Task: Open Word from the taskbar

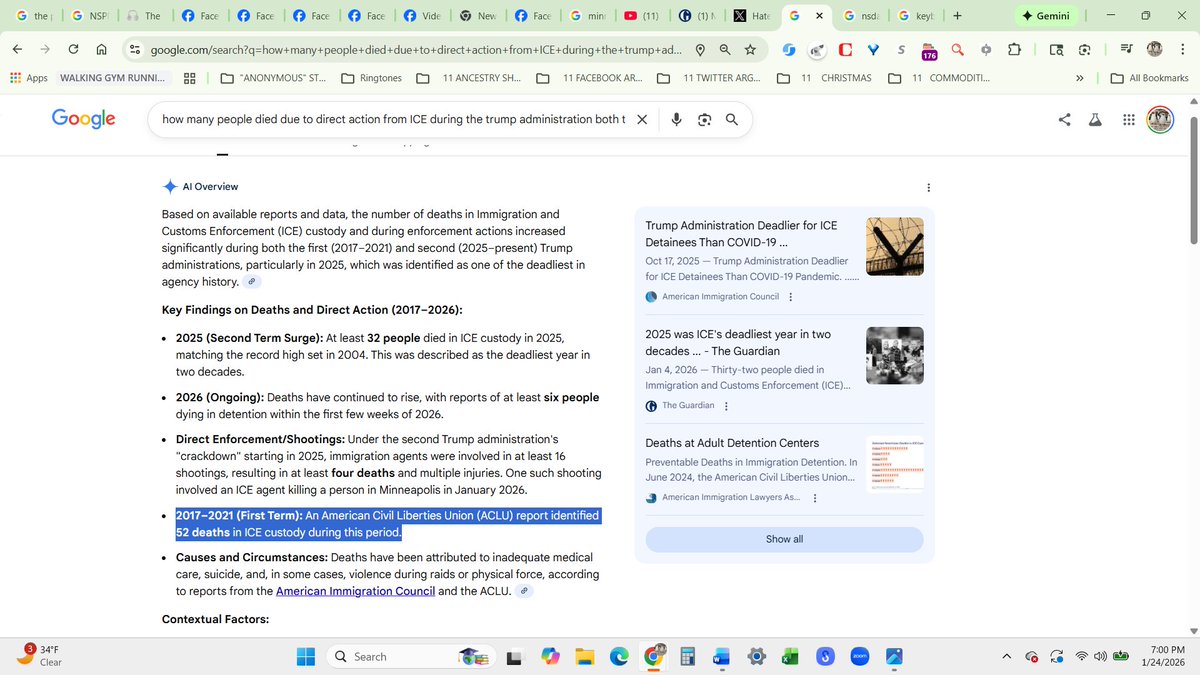Action: tap(722, 656)
